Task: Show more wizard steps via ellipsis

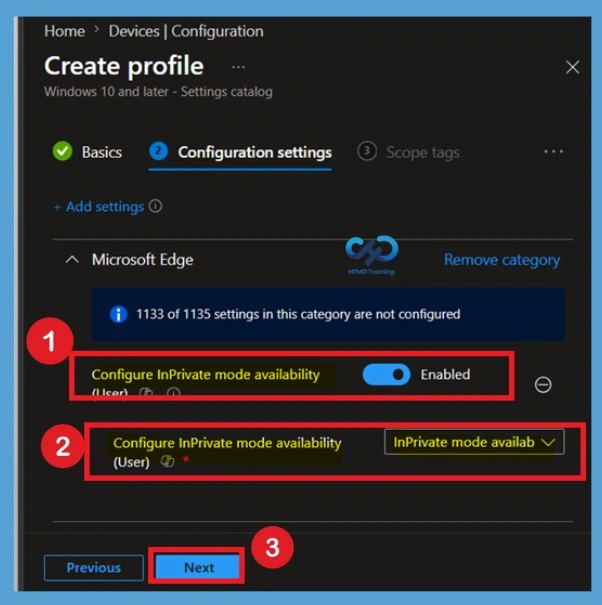Action: click(x=553, y=151)
